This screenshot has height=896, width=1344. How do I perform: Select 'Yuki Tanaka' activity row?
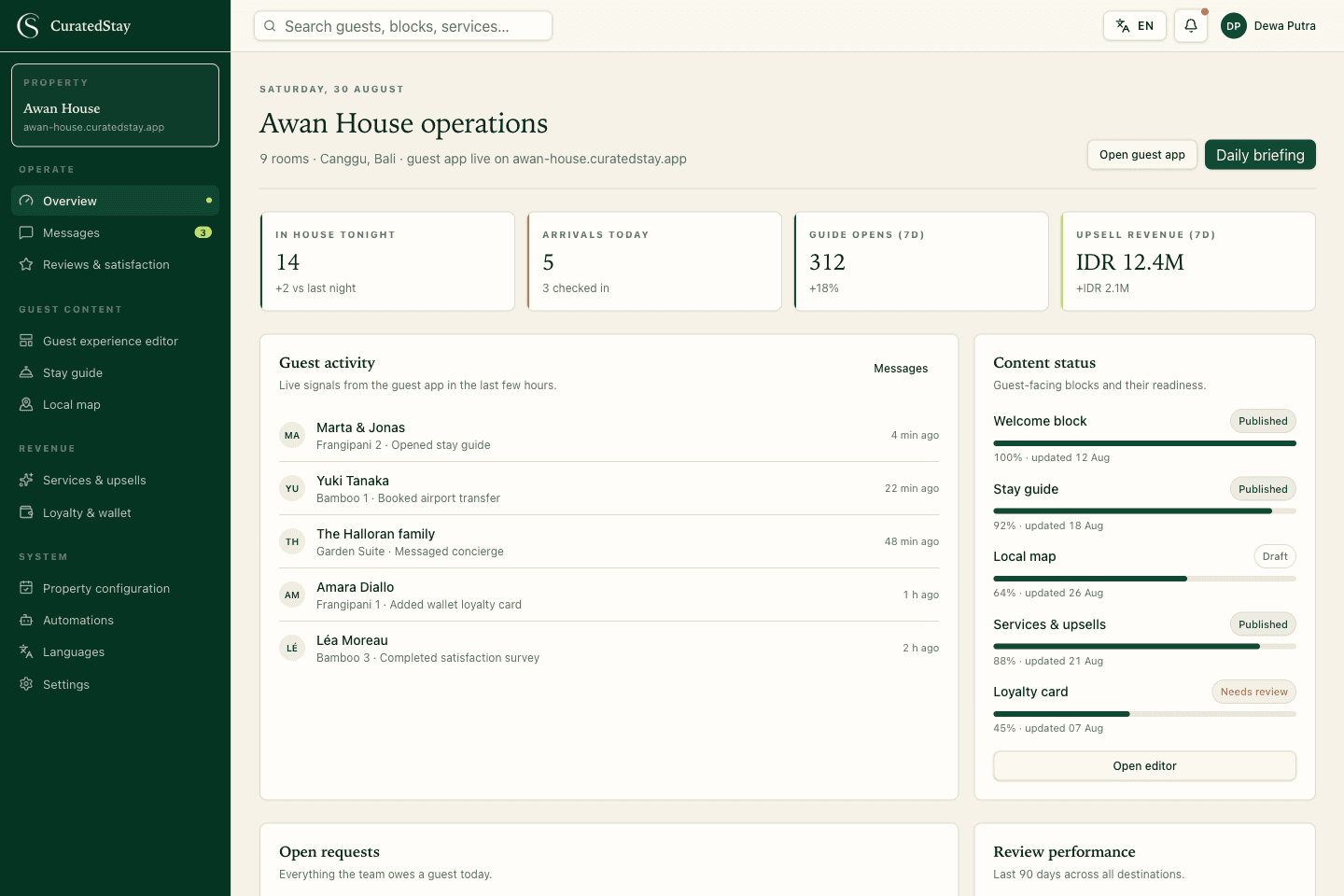(x=609, y=488)
